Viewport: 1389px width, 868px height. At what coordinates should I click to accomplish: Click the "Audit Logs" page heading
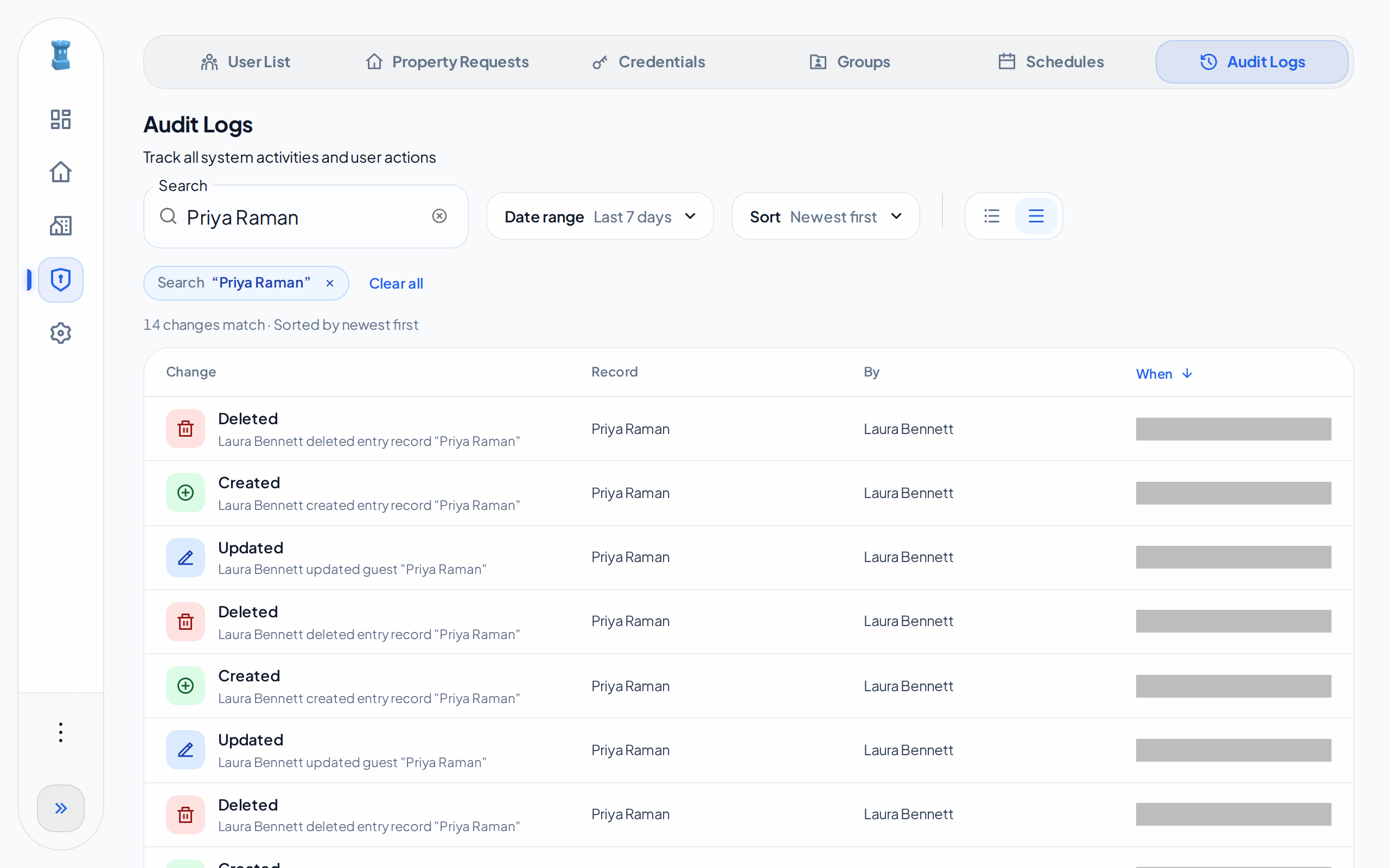(198, 125)
